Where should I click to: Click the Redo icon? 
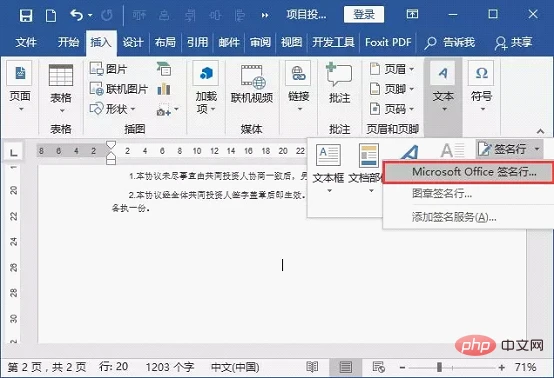[x=107, y=15]
